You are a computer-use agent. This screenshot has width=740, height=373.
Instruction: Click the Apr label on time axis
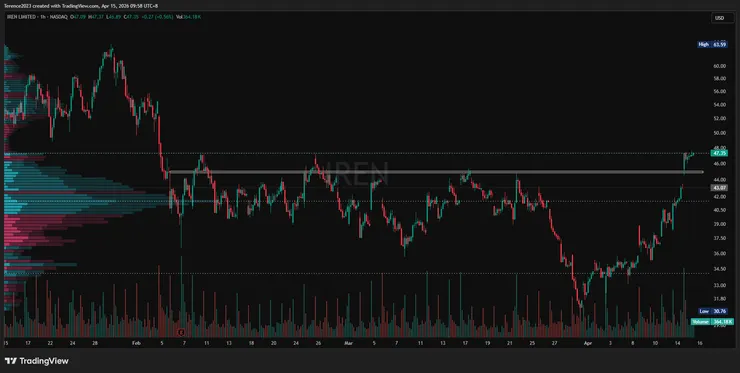point(588,343)
